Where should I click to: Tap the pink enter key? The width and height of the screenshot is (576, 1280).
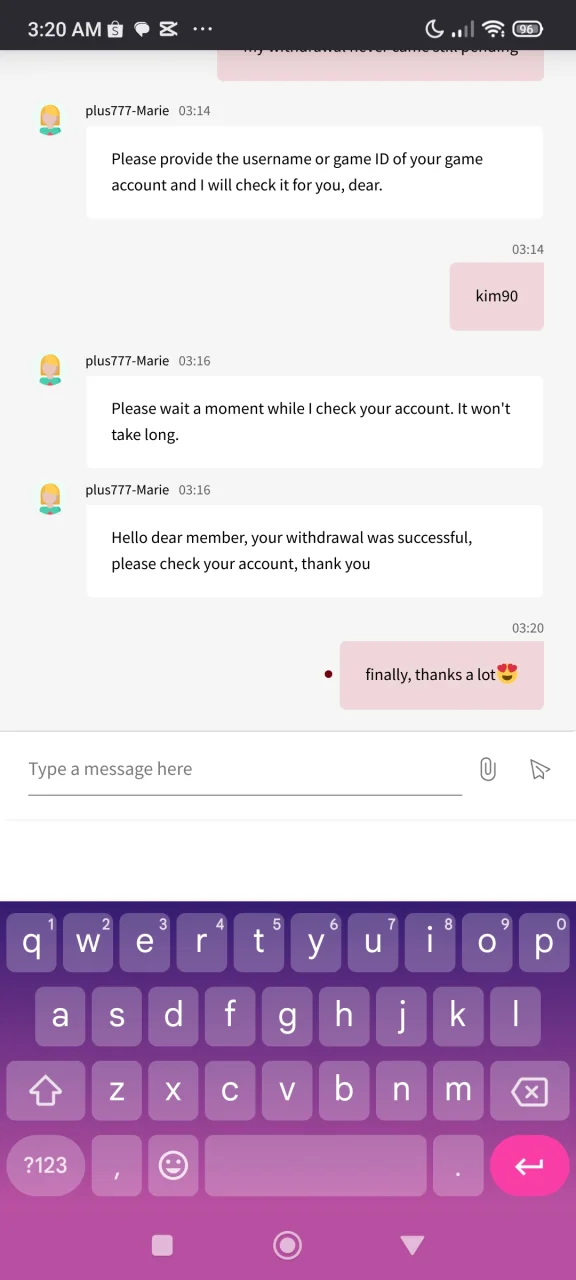click(x=529, y=1166)
